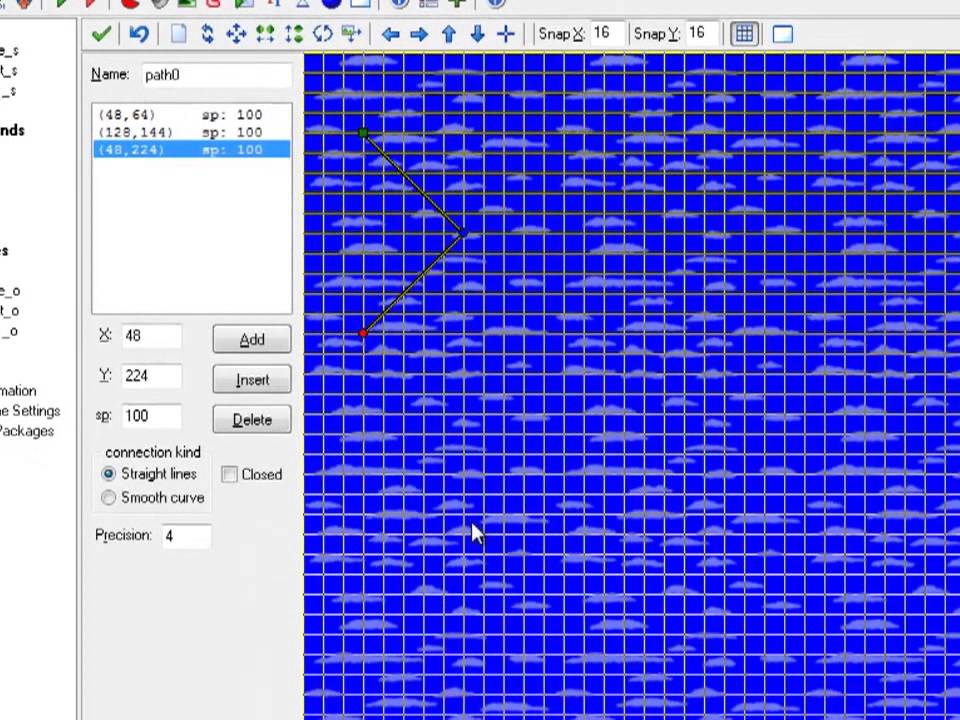Viewport: 960px width, 720px height.
Task: Choose a room to show as background
Action: pos(782,34)
